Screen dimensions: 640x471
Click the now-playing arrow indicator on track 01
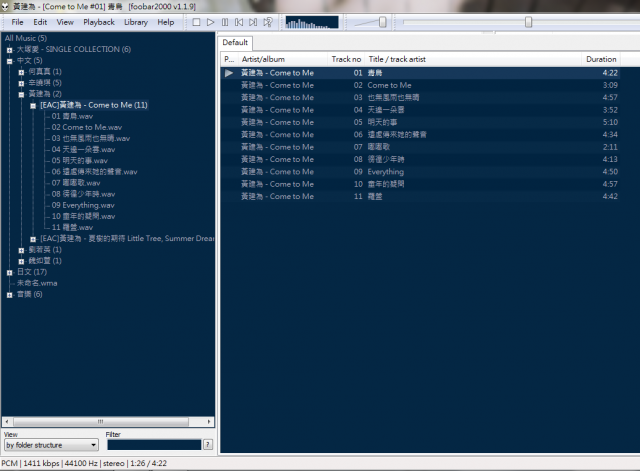pos(229,73)
